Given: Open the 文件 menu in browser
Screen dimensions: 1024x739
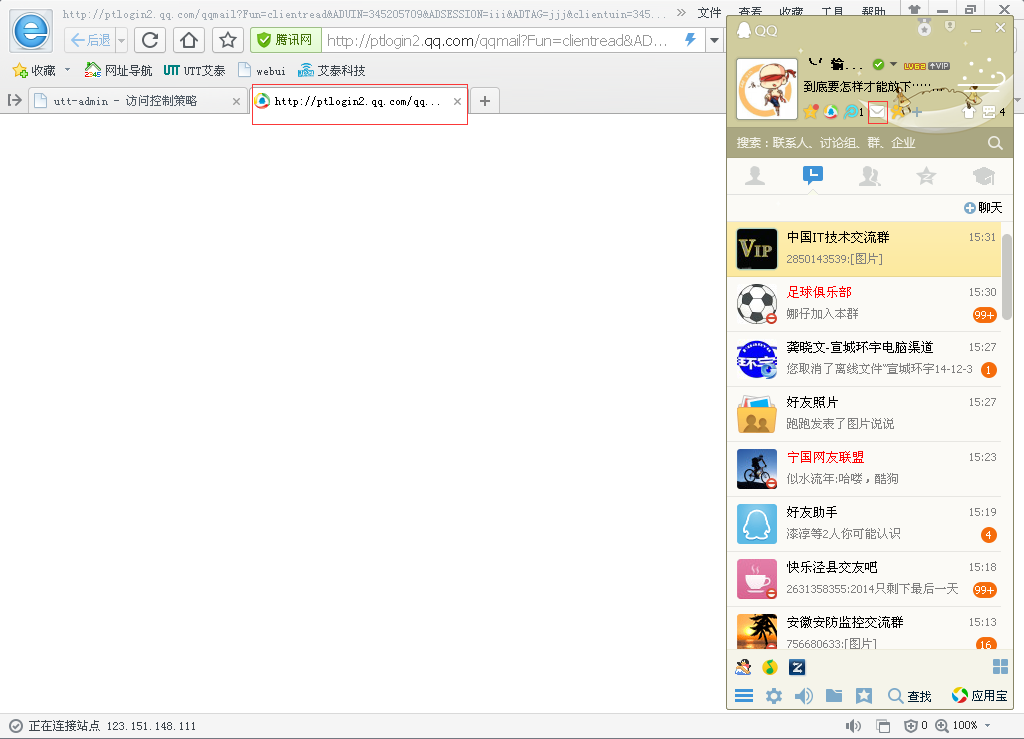Looking at the screenshot, I should pos(709,12).
